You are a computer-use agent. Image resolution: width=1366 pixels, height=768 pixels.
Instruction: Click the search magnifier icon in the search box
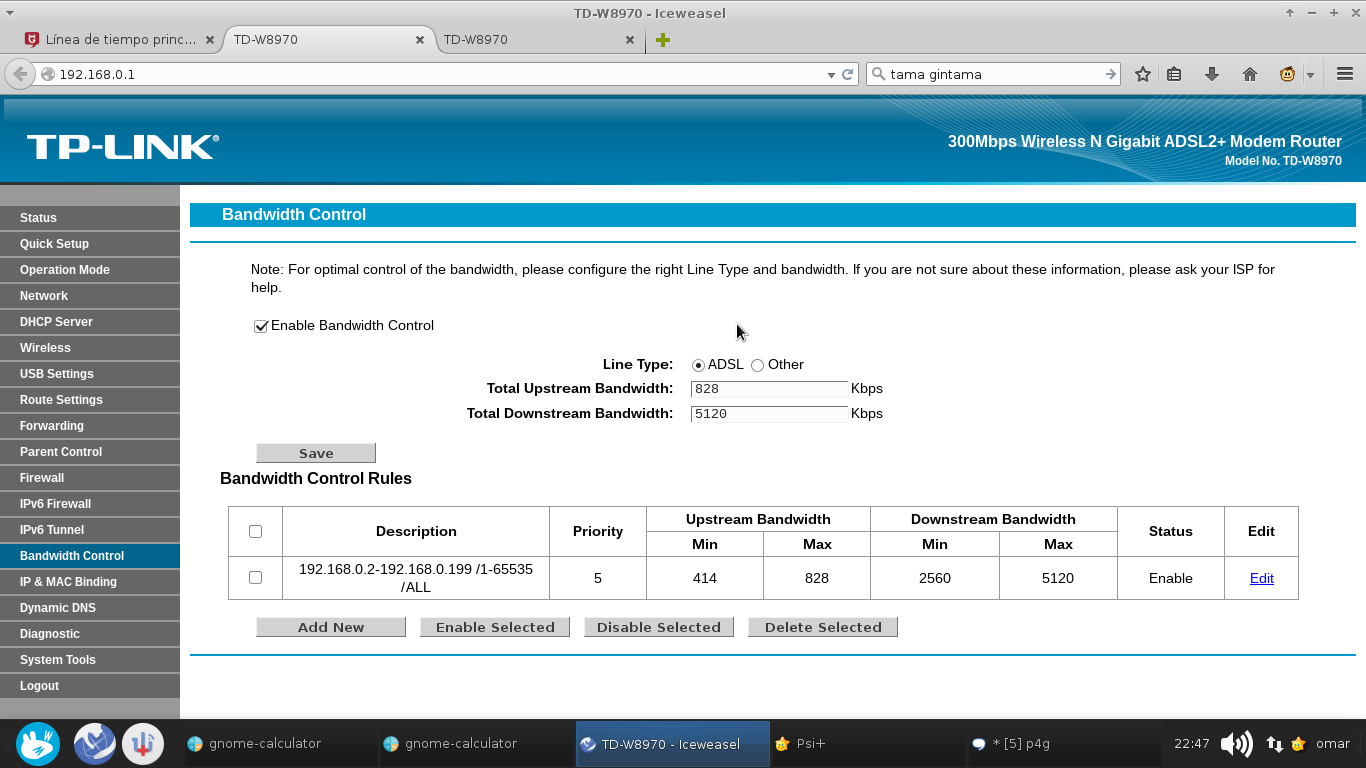click(x=878, y=74)
